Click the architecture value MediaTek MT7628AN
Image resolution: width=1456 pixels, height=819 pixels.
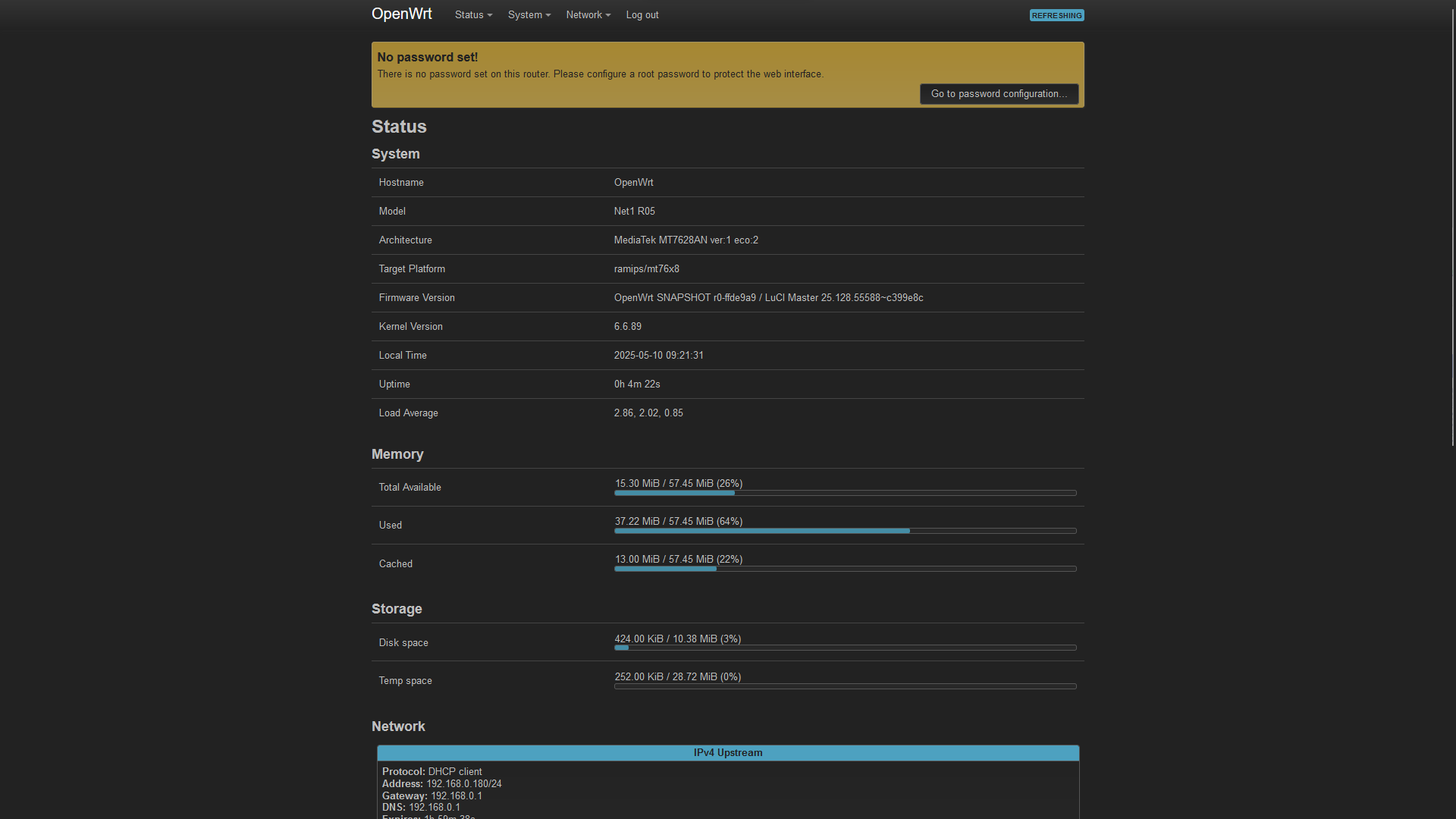click(x=686, y=240)
